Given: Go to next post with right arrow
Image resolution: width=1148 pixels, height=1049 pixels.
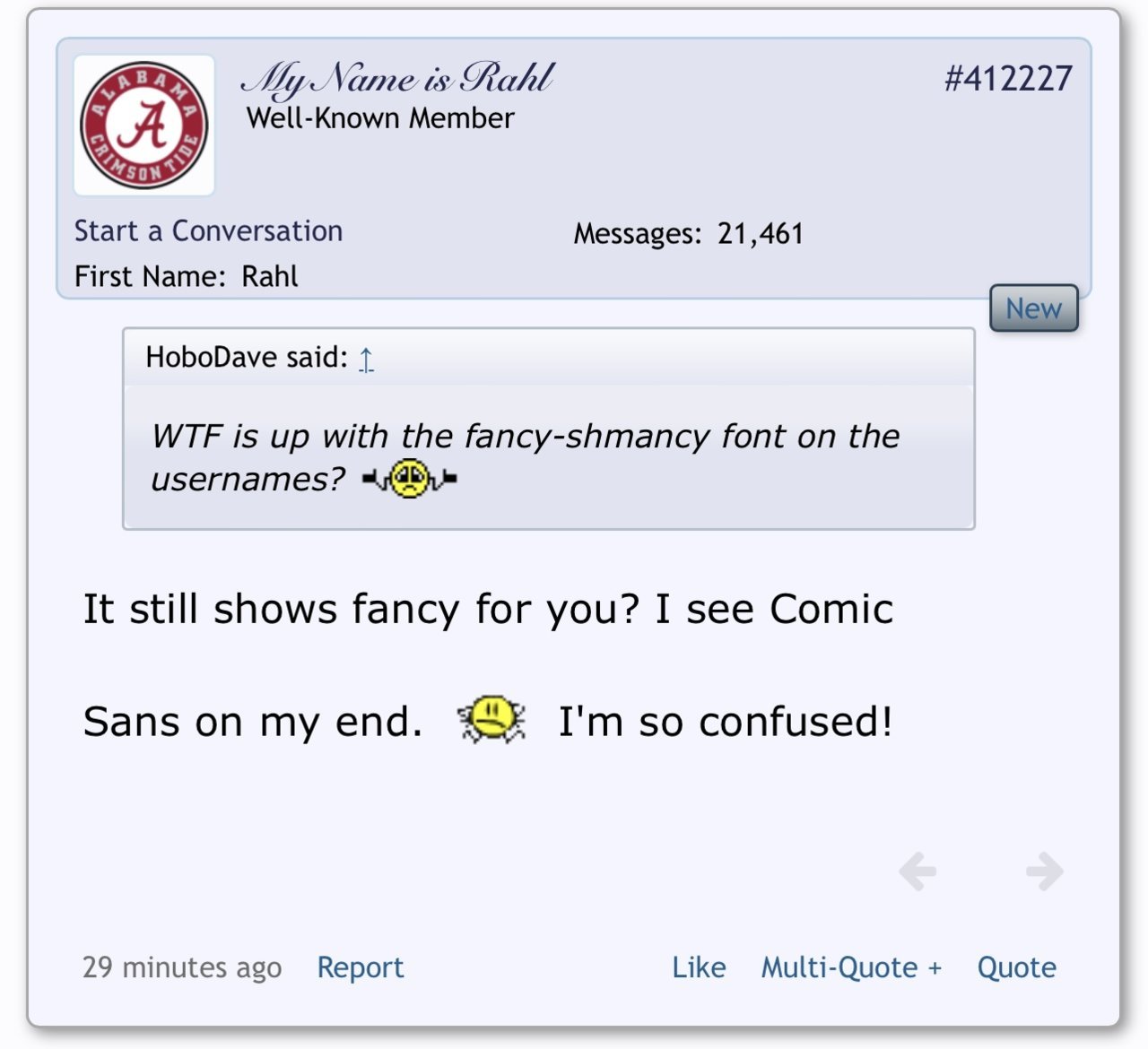Looking at the screenshot, I should 1045,871.
